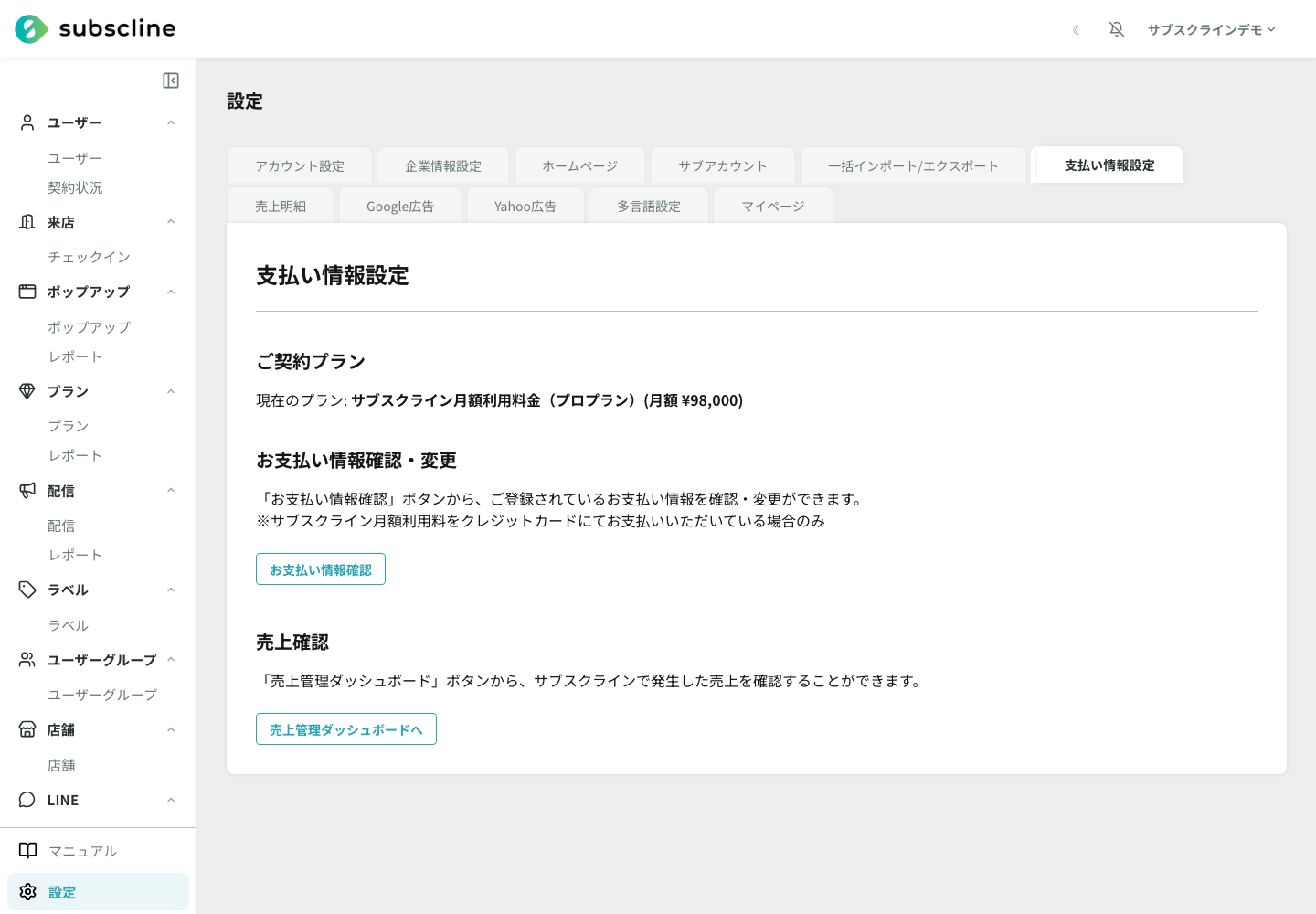Collapse the ユーザー section chevron
1316x914 pixels.
pos(171,122)
